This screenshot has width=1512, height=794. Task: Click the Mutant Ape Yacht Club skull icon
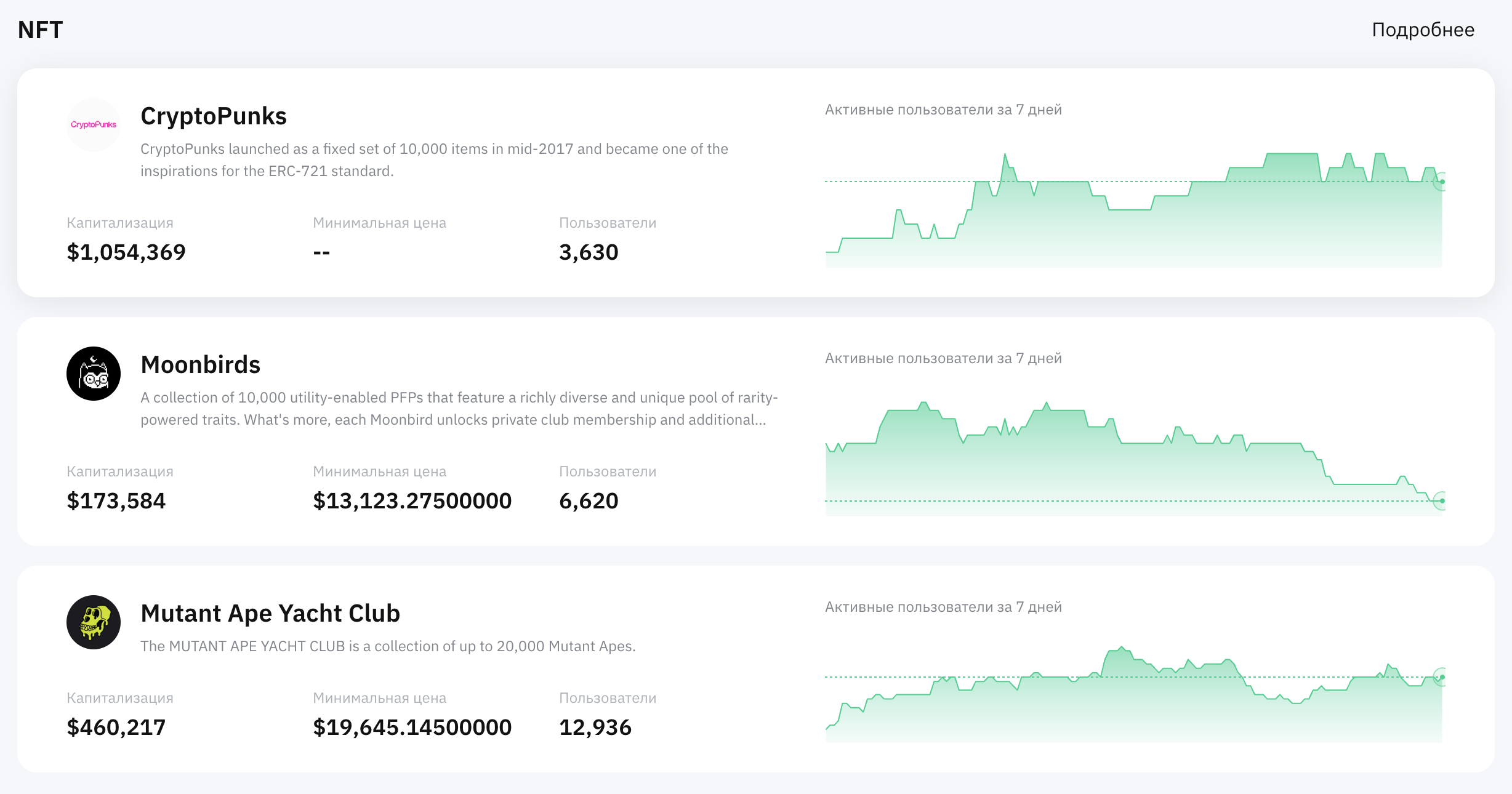[x=94, y=622]
